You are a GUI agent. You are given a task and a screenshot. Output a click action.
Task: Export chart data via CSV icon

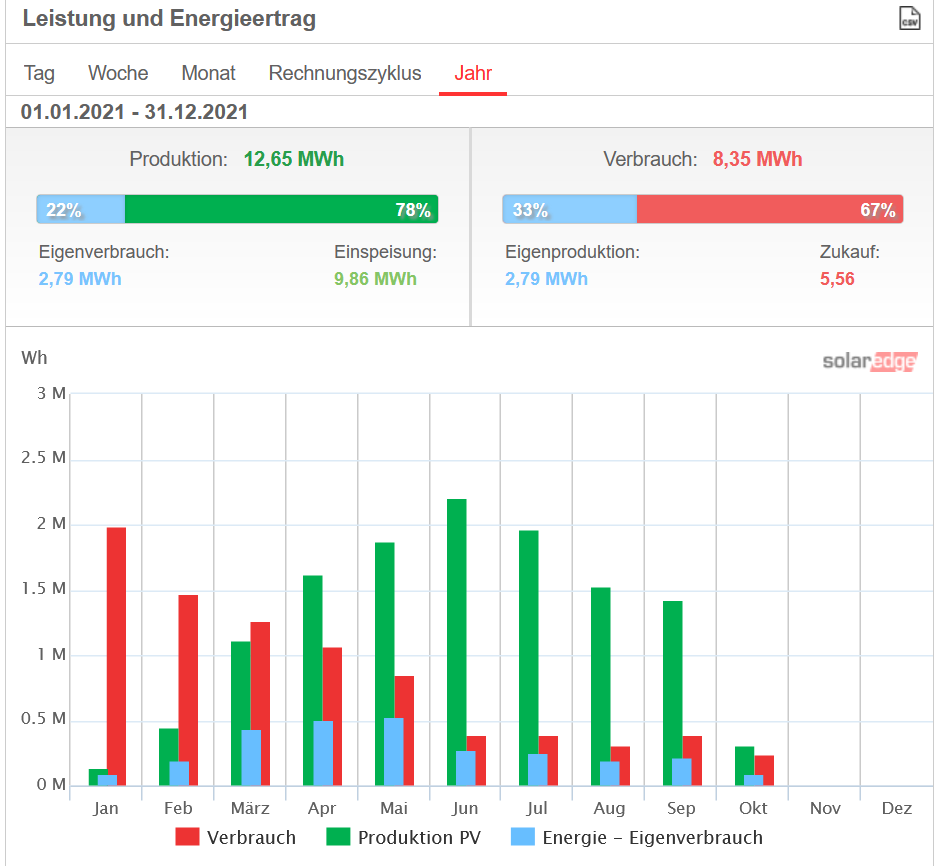pos(908,19)
